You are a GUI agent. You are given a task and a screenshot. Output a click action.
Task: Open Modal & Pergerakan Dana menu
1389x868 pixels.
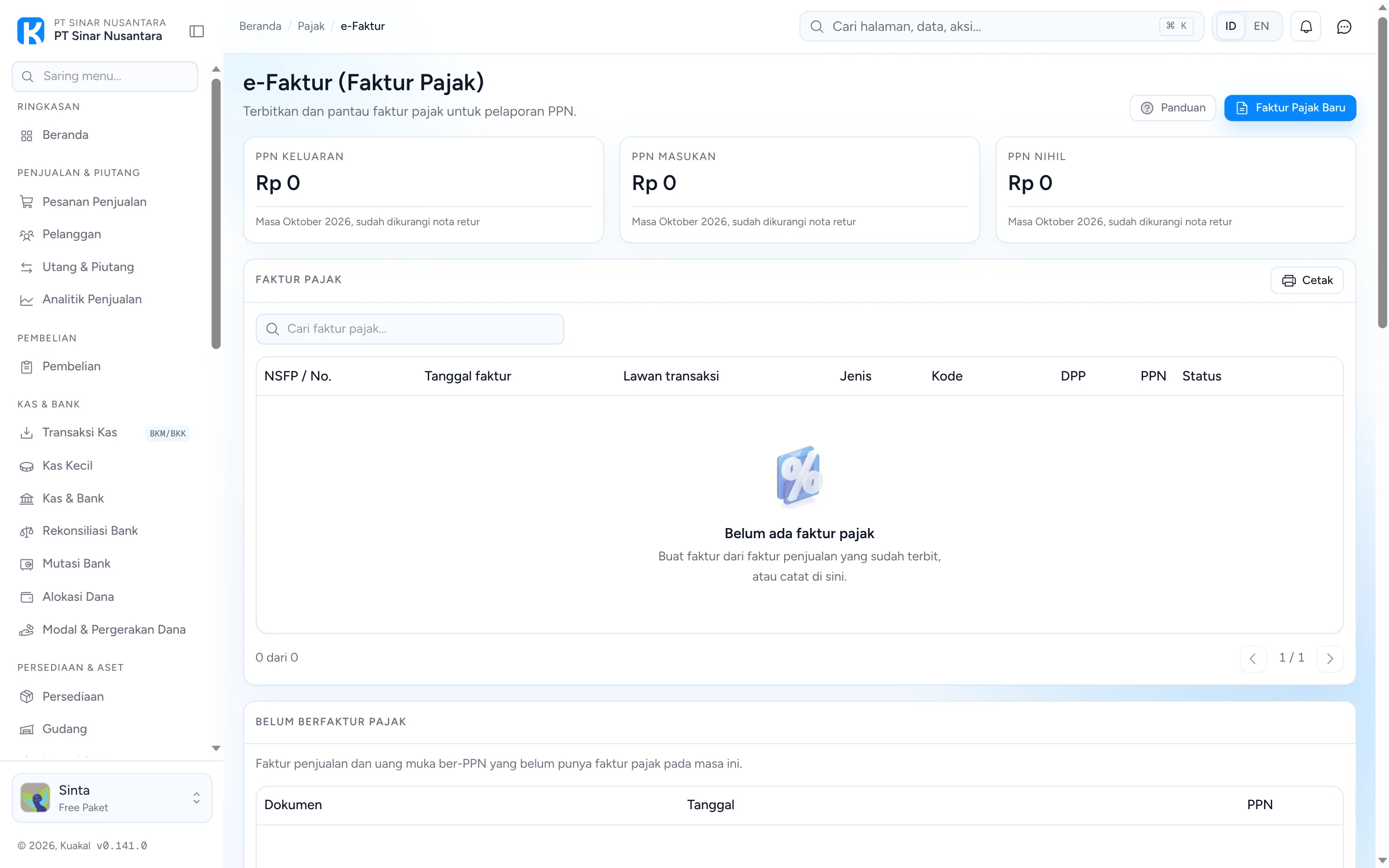(x=105, y=630)
